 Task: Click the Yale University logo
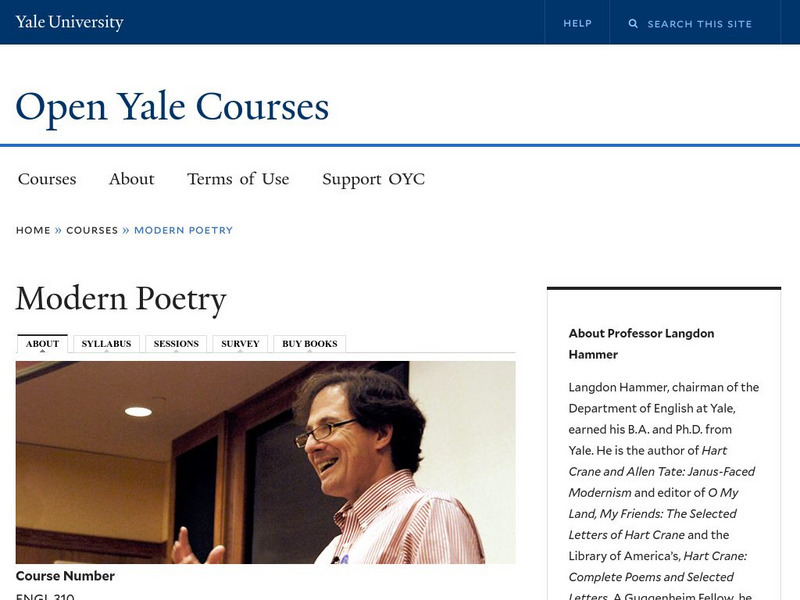[70, 22]
